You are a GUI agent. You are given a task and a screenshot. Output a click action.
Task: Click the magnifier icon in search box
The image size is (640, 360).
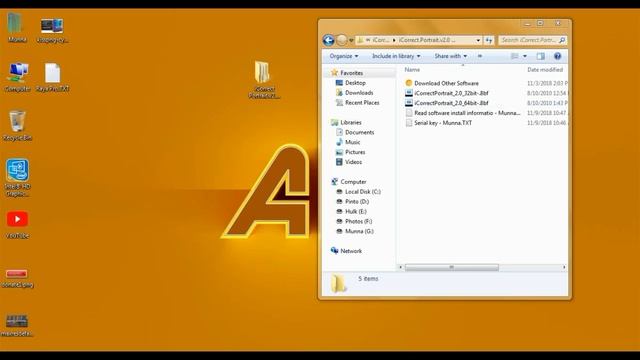562,40
